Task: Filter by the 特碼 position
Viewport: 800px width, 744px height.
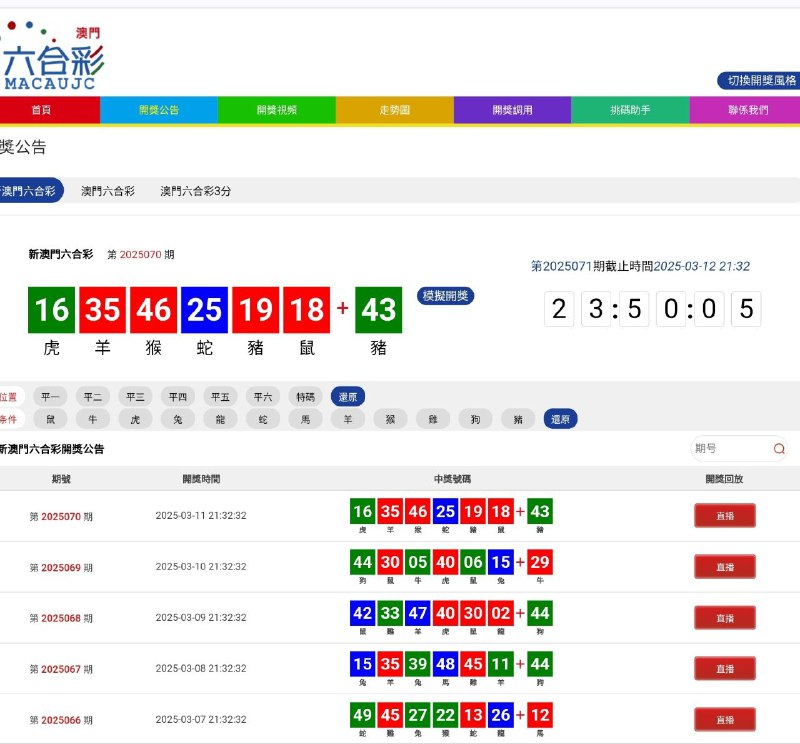Action: [x=305, y=396]
